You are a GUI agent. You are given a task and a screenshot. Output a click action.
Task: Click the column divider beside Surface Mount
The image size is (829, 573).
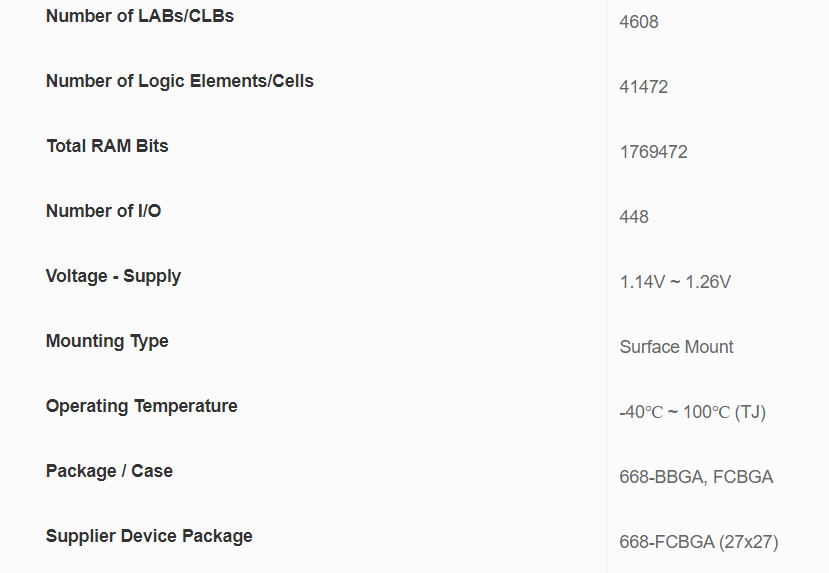[606, 347]
